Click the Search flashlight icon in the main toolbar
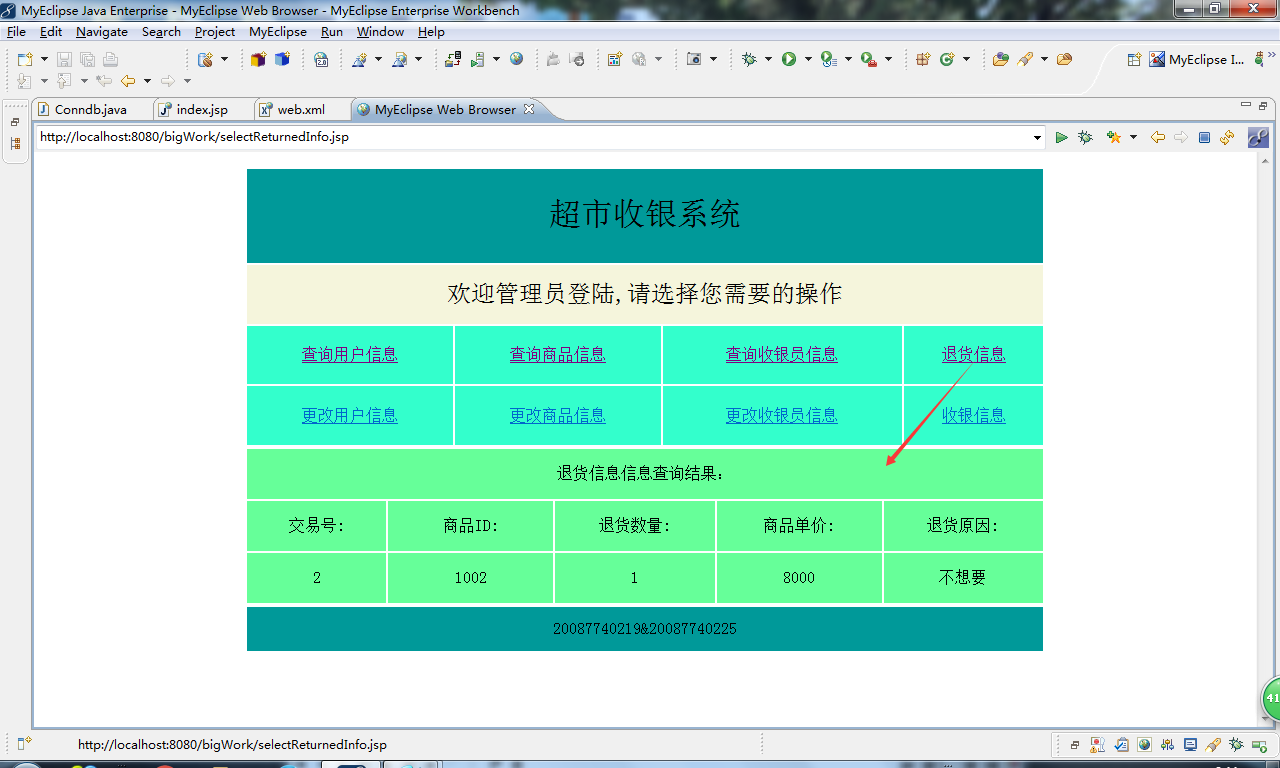Screen dimensions: 1280x768 1025,60
